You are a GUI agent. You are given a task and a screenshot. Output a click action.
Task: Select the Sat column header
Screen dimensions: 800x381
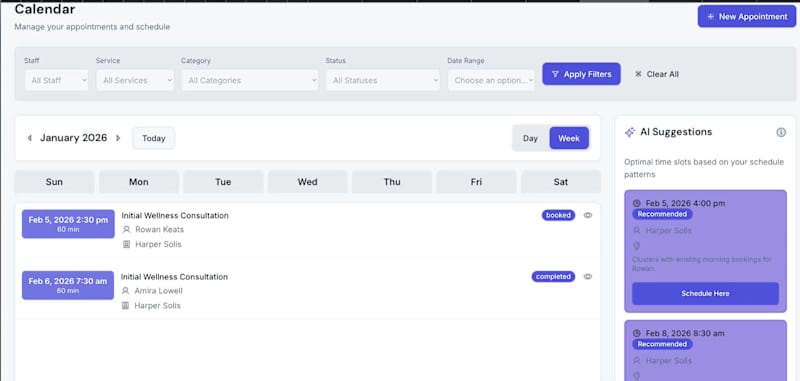pos(561,182)
